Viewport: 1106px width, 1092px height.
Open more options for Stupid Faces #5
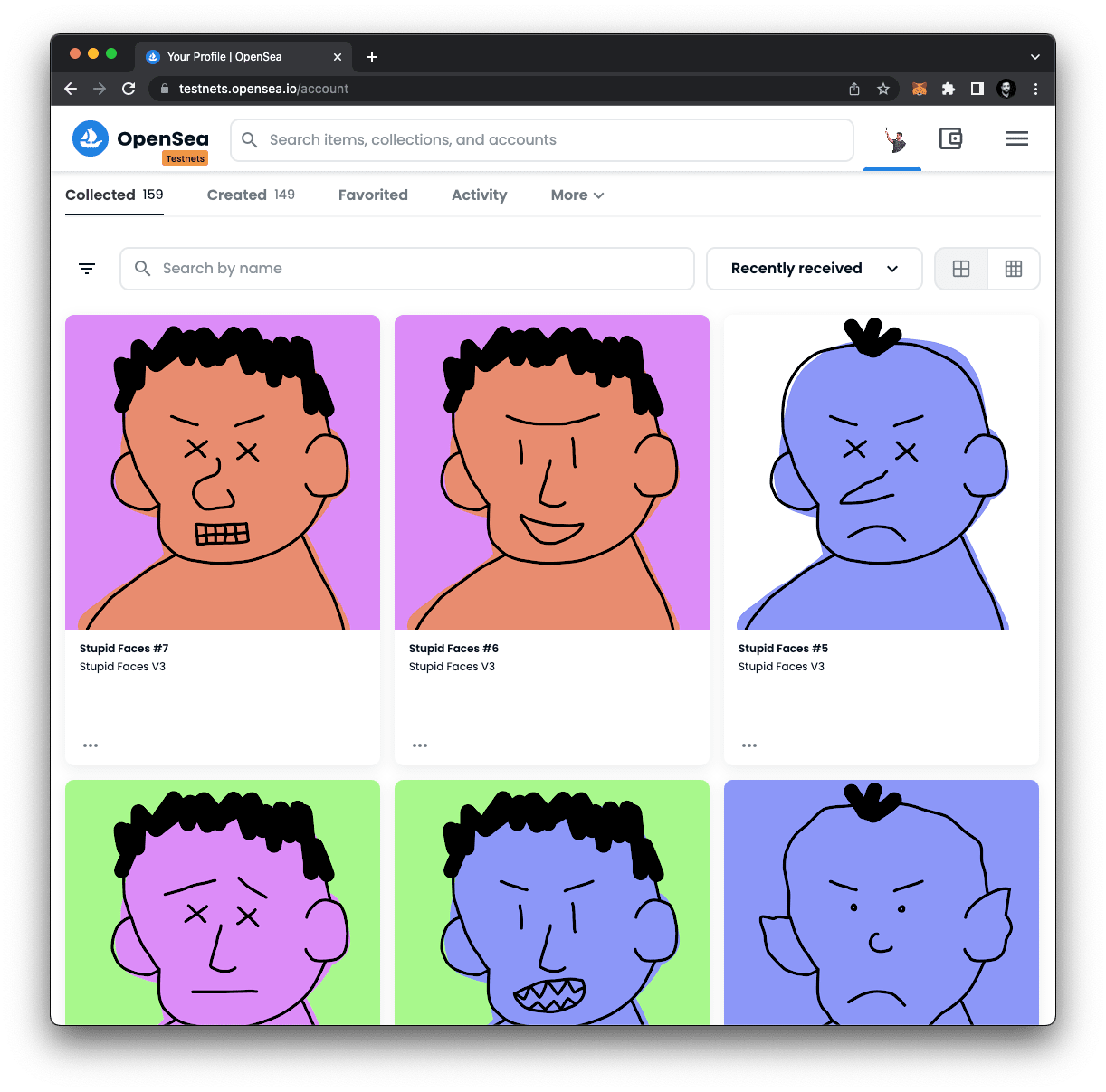[749, 745]
